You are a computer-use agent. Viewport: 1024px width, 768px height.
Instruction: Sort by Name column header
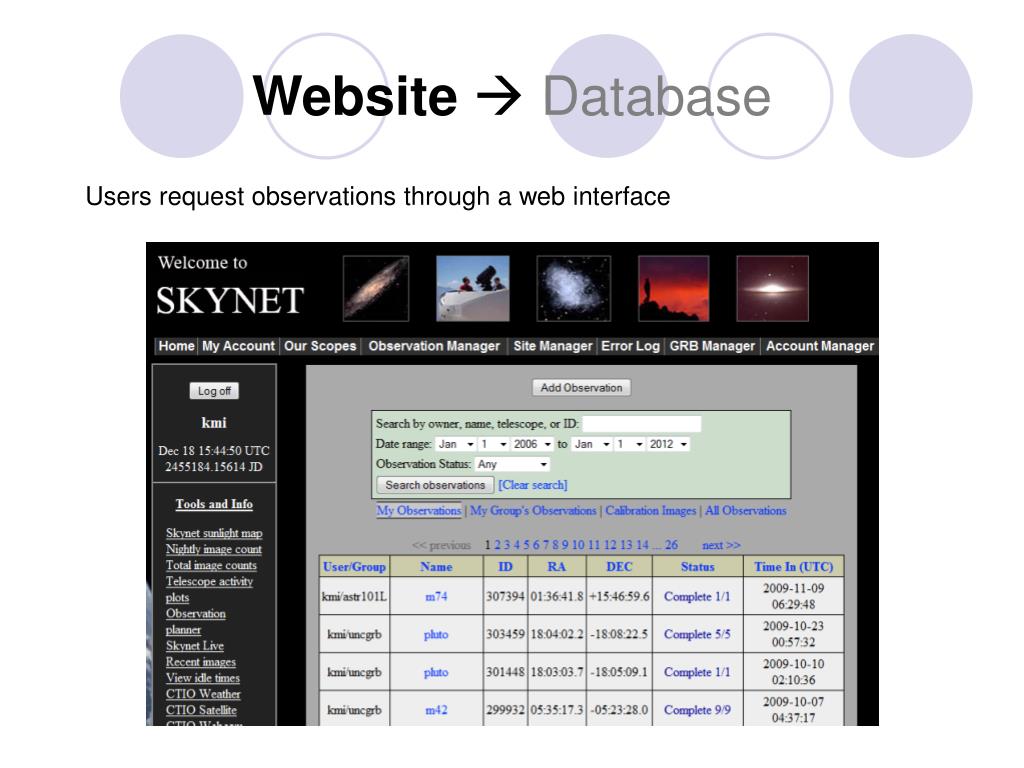click(436, 567)
